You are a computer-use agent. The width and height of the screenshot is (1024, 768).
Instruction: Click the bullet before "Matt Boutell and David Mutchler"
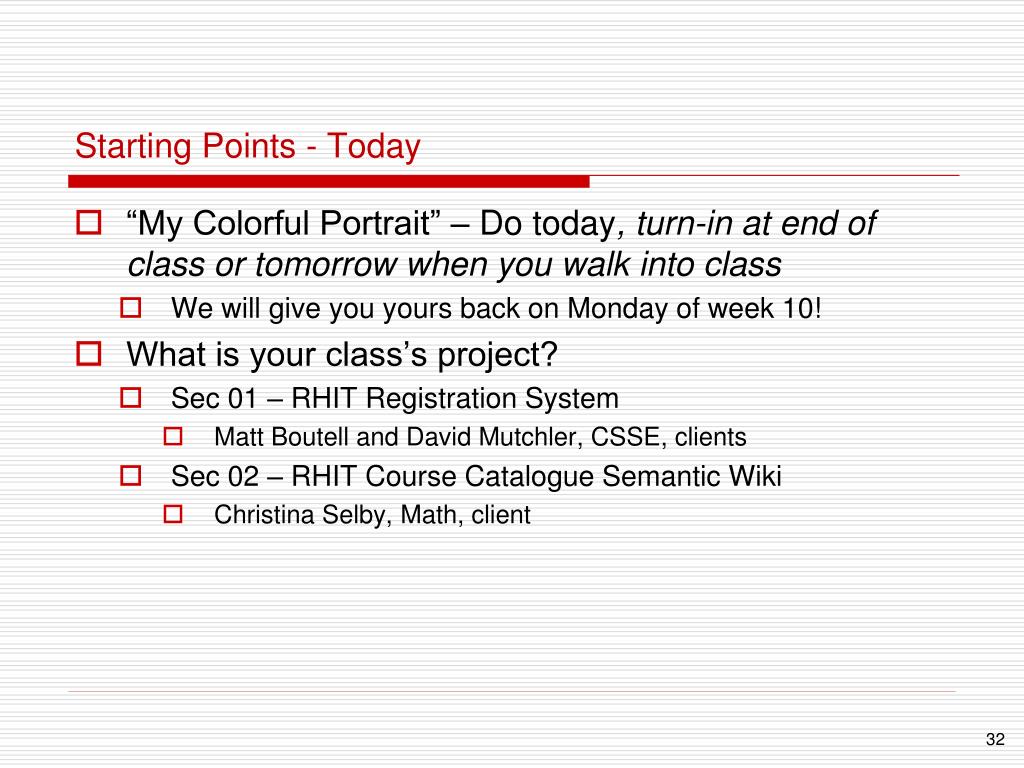tap(172, 436)
